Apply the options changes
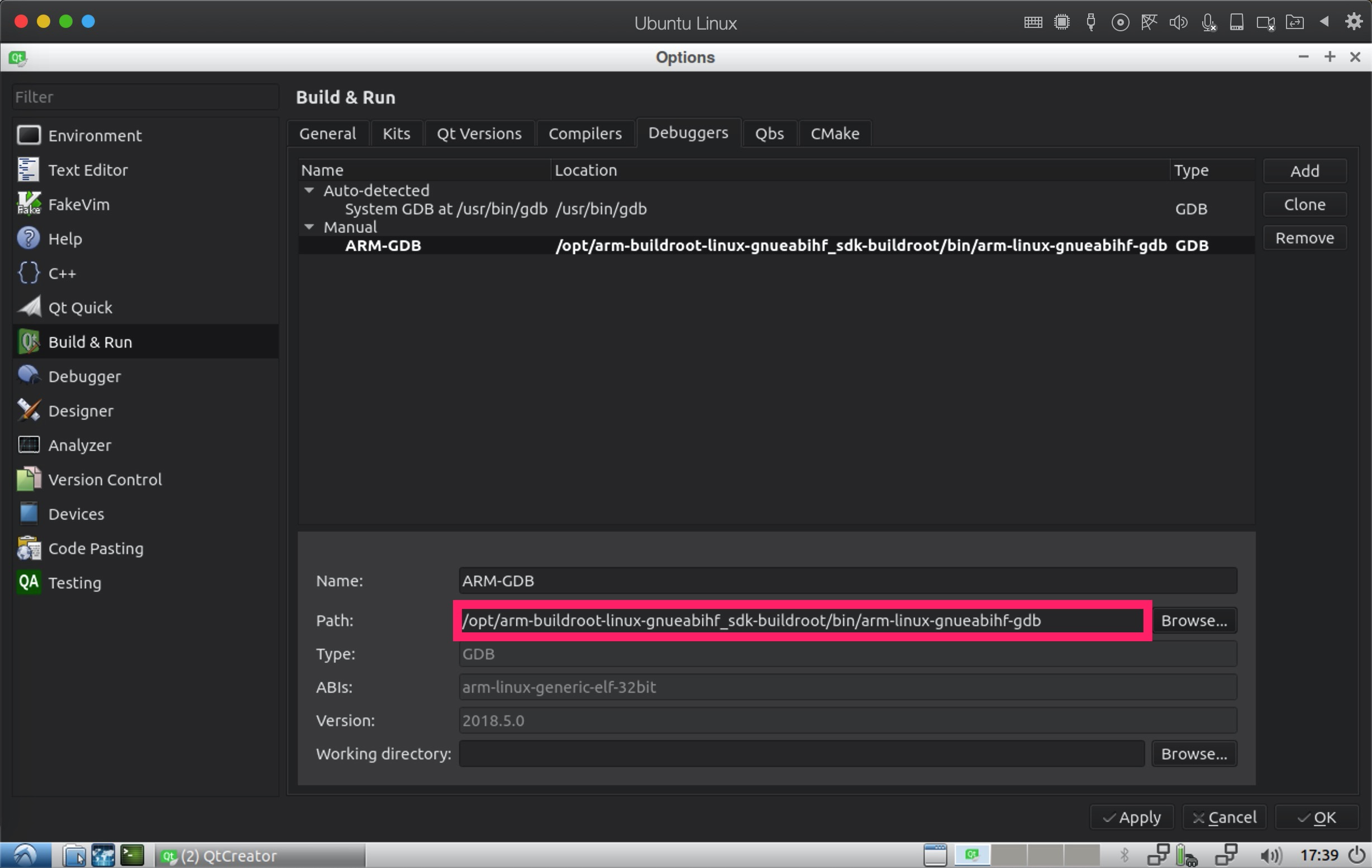The image size is (1372, 868). click(1132, 817)
